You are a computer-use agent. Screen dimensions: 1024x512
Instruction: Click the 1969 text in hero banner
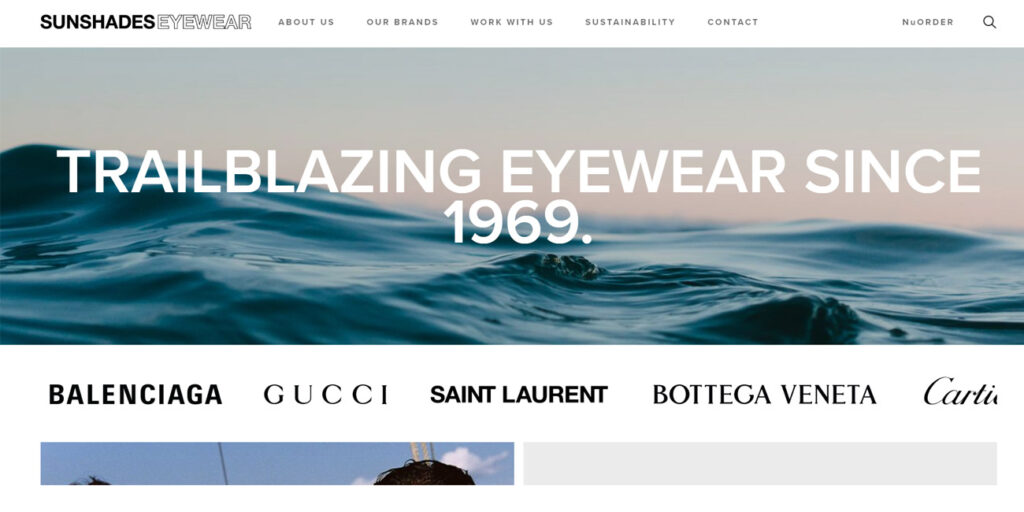pos(517,222)
